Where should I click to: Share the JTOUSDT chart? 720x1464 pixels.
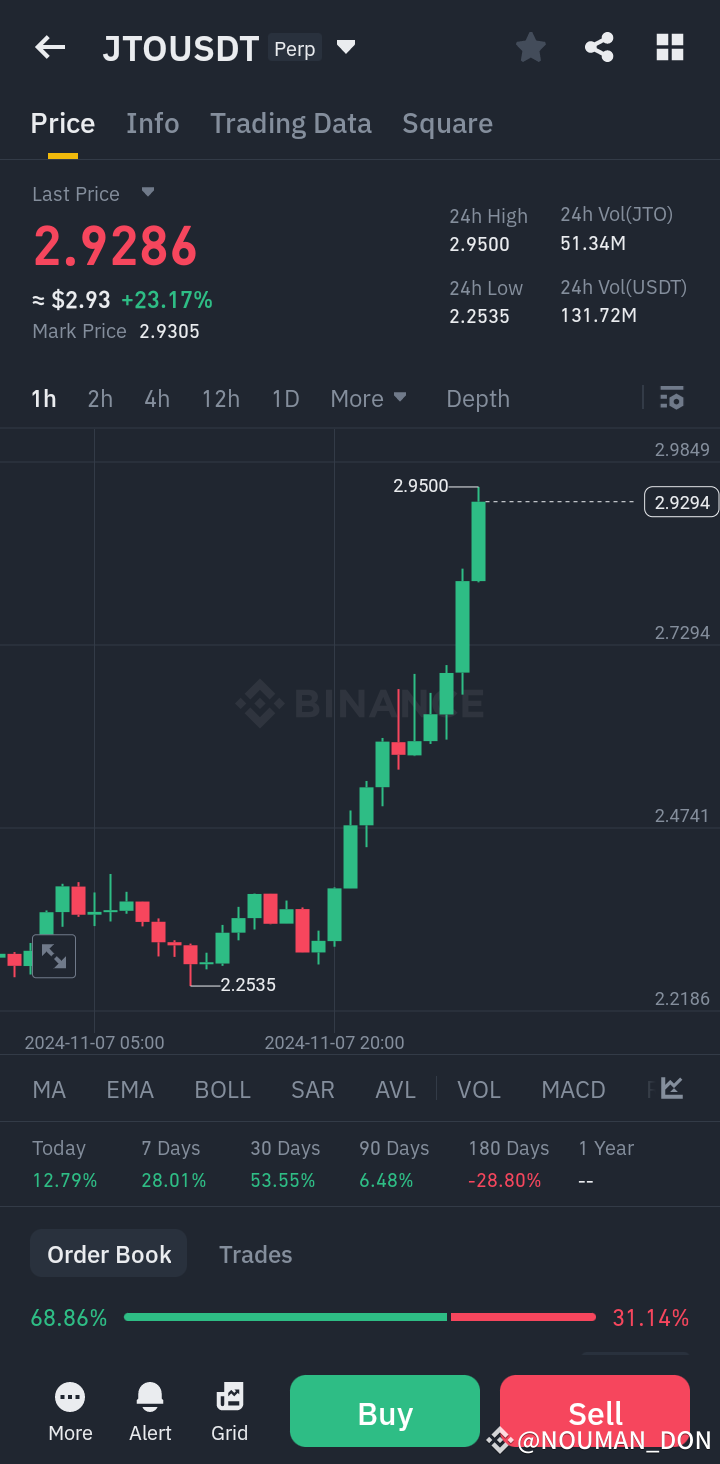pyautogui.click(x=599, y=47)
